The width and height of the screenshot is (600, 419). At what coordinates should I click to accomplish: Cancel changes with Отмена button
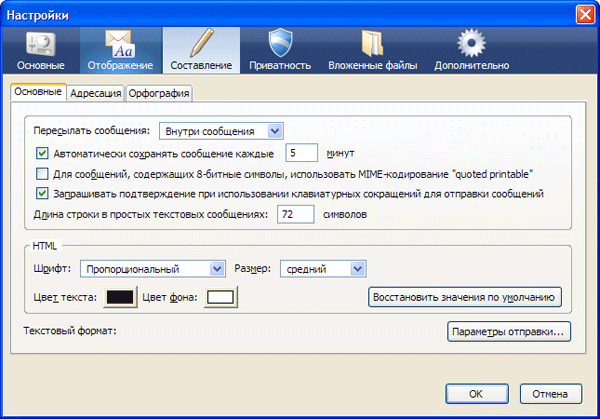[x=551, y=394]
